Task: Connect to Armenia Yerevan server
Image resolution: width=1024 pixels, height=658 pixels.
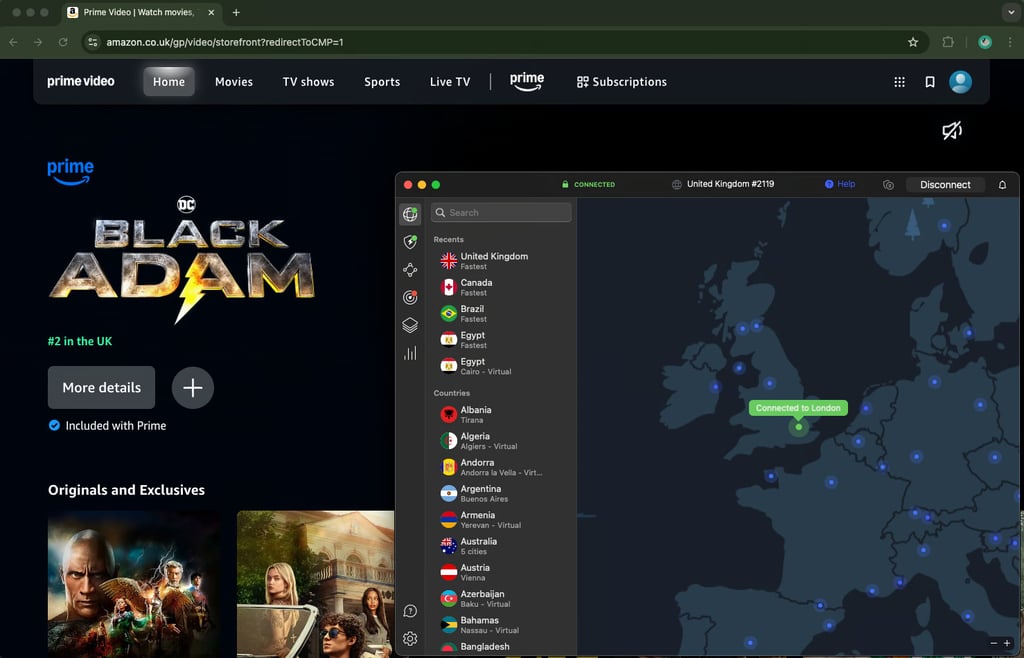Action: [500, 520]
